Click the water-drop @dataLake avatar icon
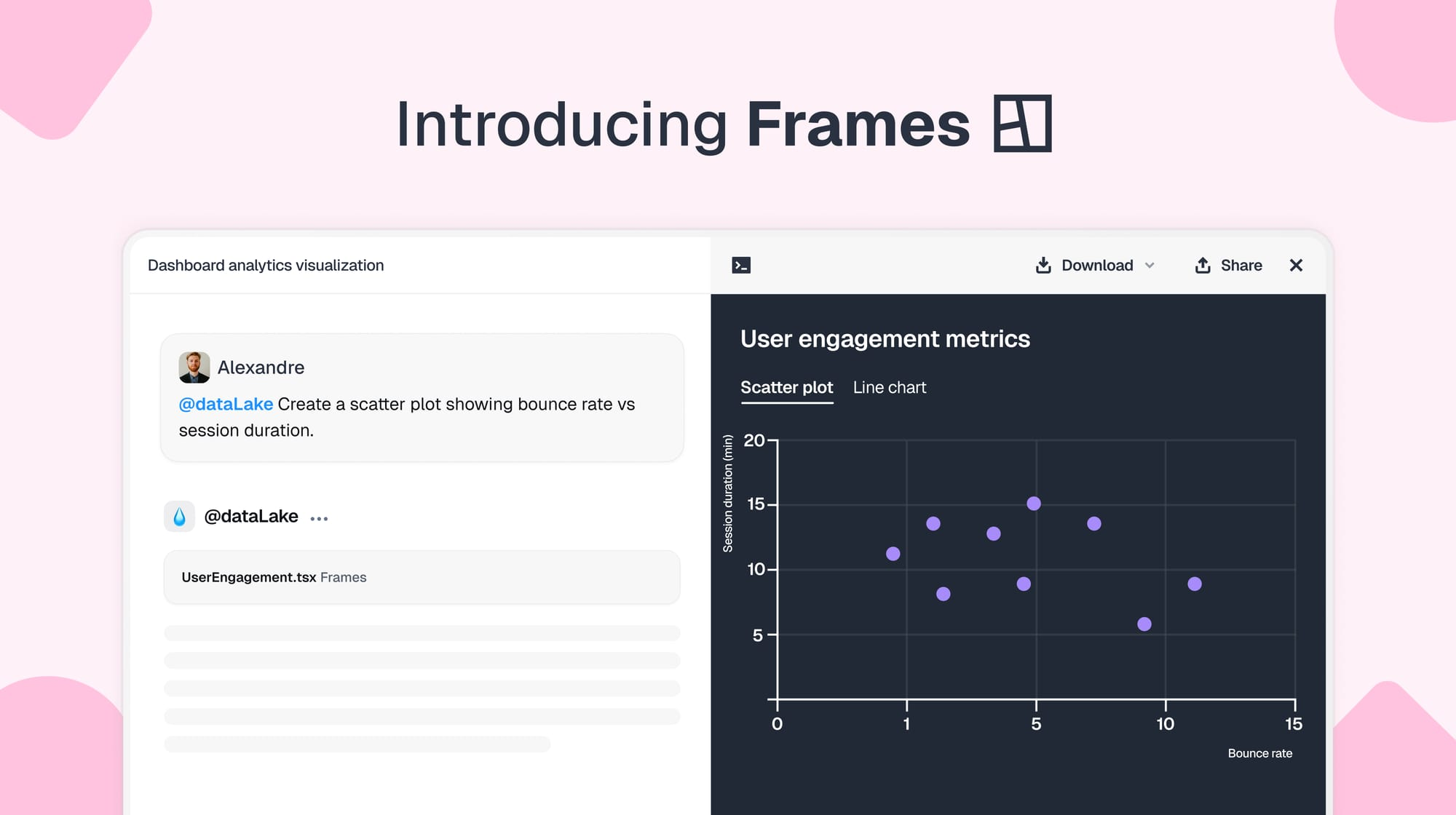 pos(179,516)
